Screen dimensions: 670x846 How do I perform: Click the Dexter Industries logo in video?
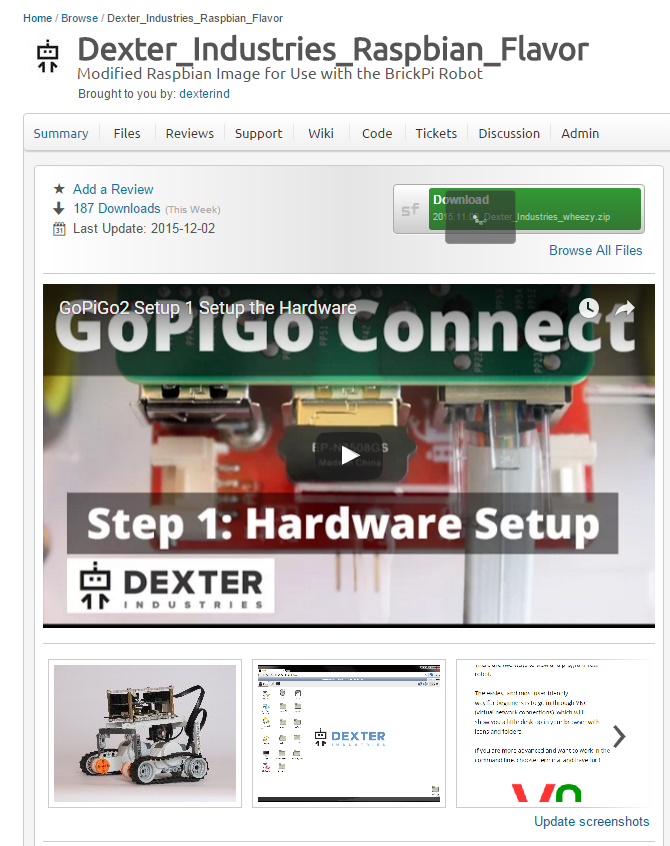click(170, 585)
